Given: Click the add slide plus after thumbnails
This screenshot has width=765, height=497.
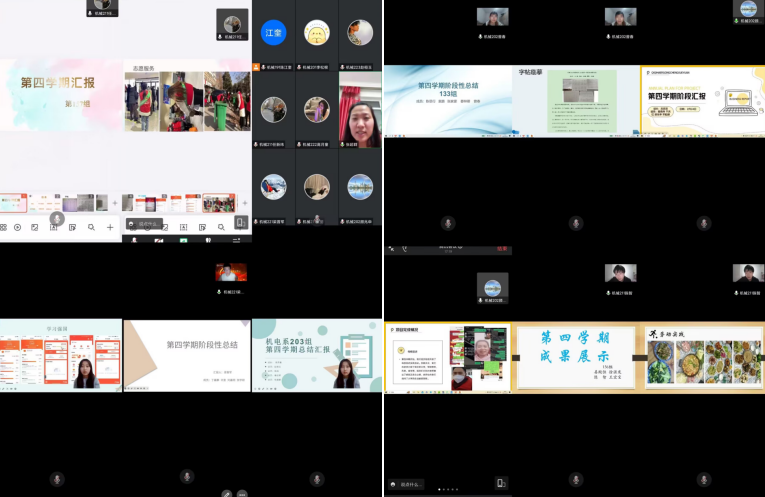Looking at the screenshot, I should (x=245, y=203).
